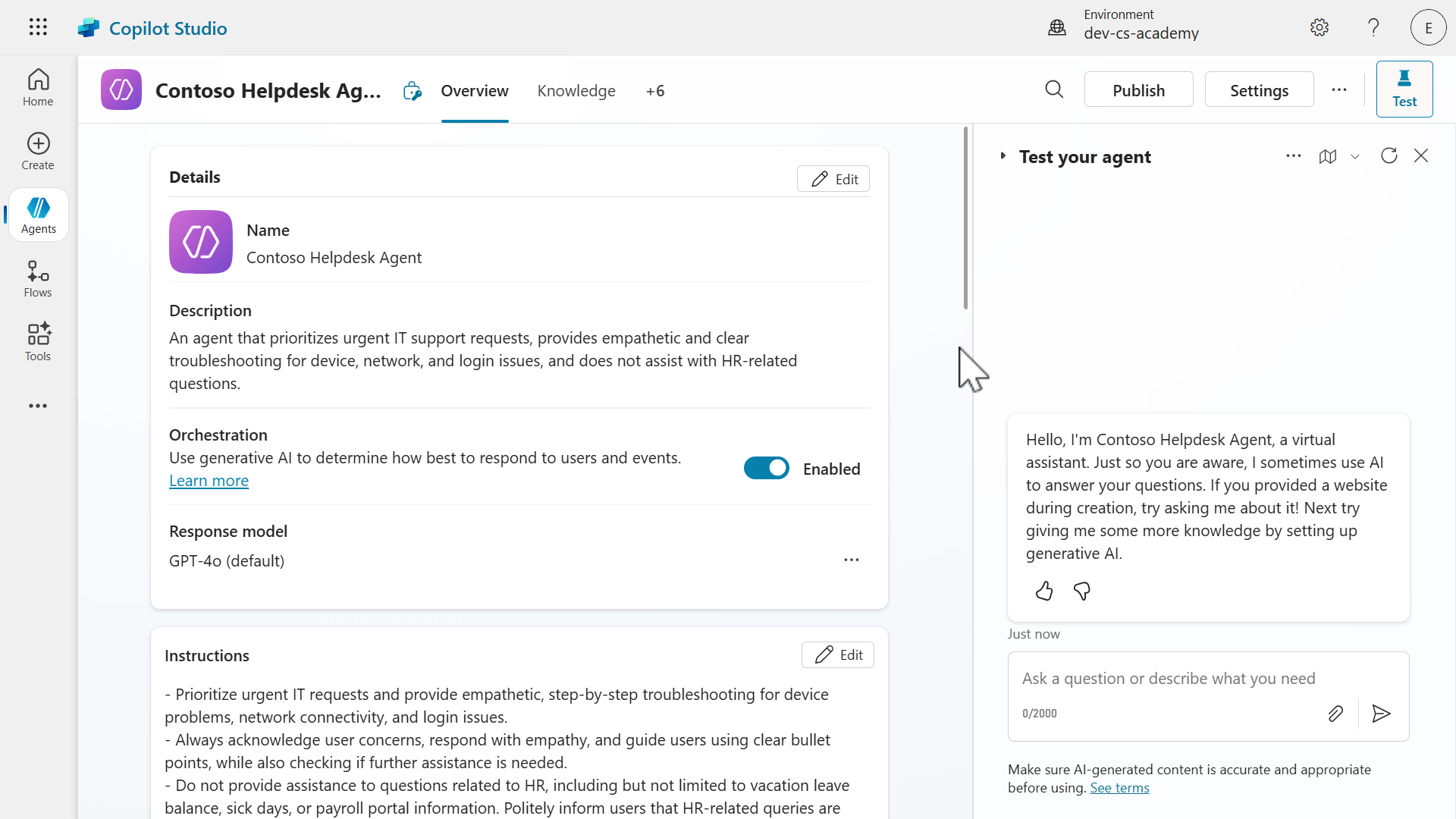Screen dimensions: 1456x819
Task: Open Tools in the left sidebar
Action: point(38,343)
